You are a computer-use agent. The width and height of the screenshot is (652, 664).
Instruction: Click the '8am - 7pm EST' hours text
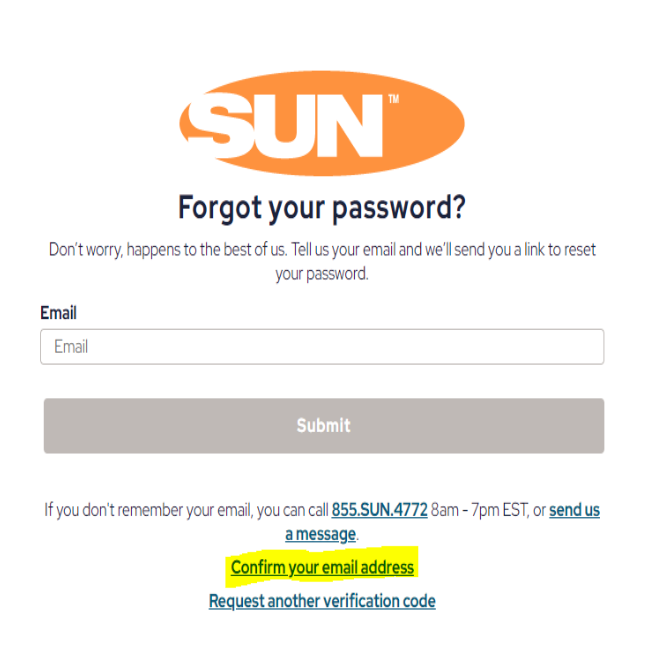tap(480, 510)
